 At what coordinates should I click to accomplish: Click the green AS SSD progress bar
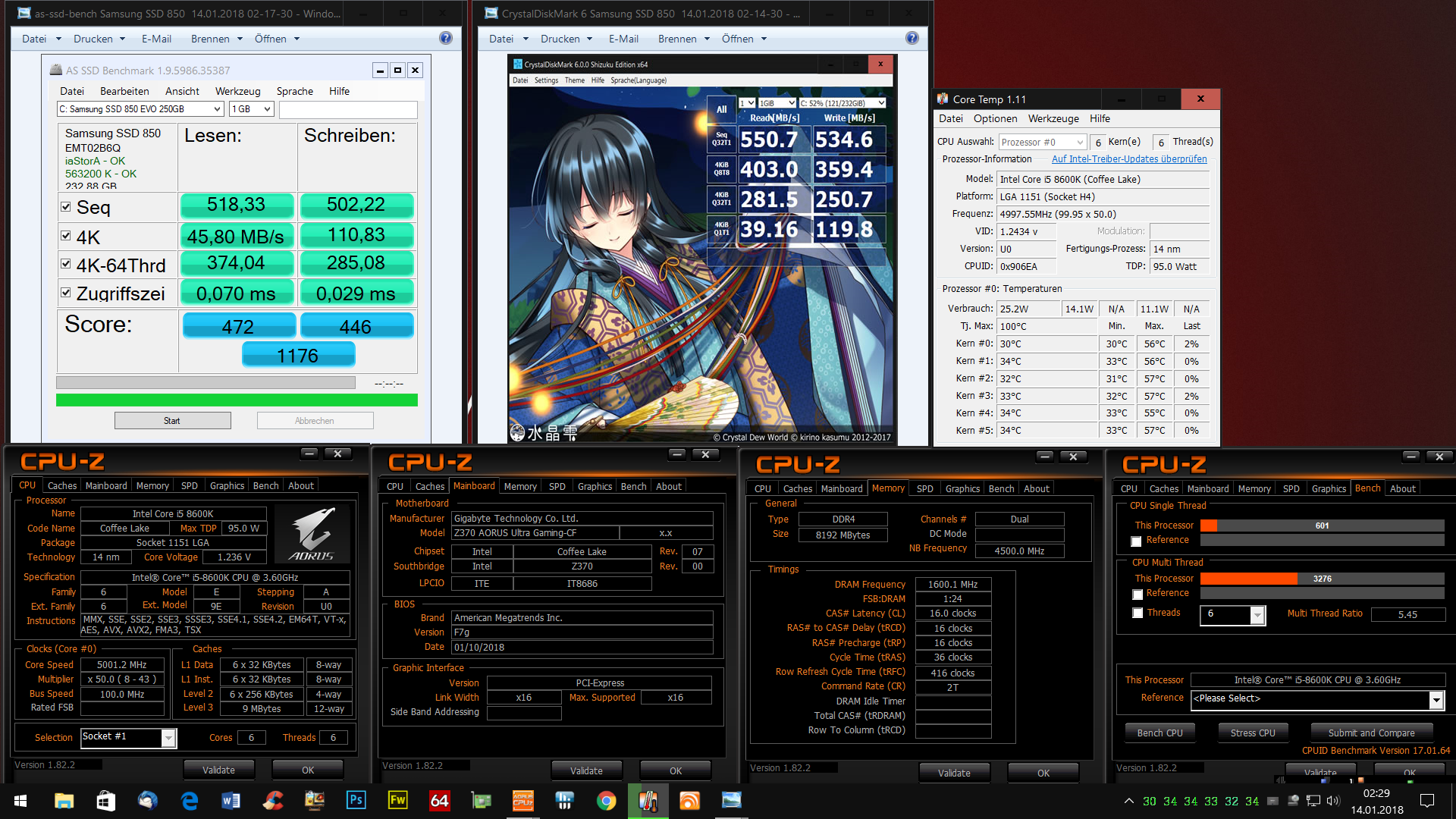(237, 400)
